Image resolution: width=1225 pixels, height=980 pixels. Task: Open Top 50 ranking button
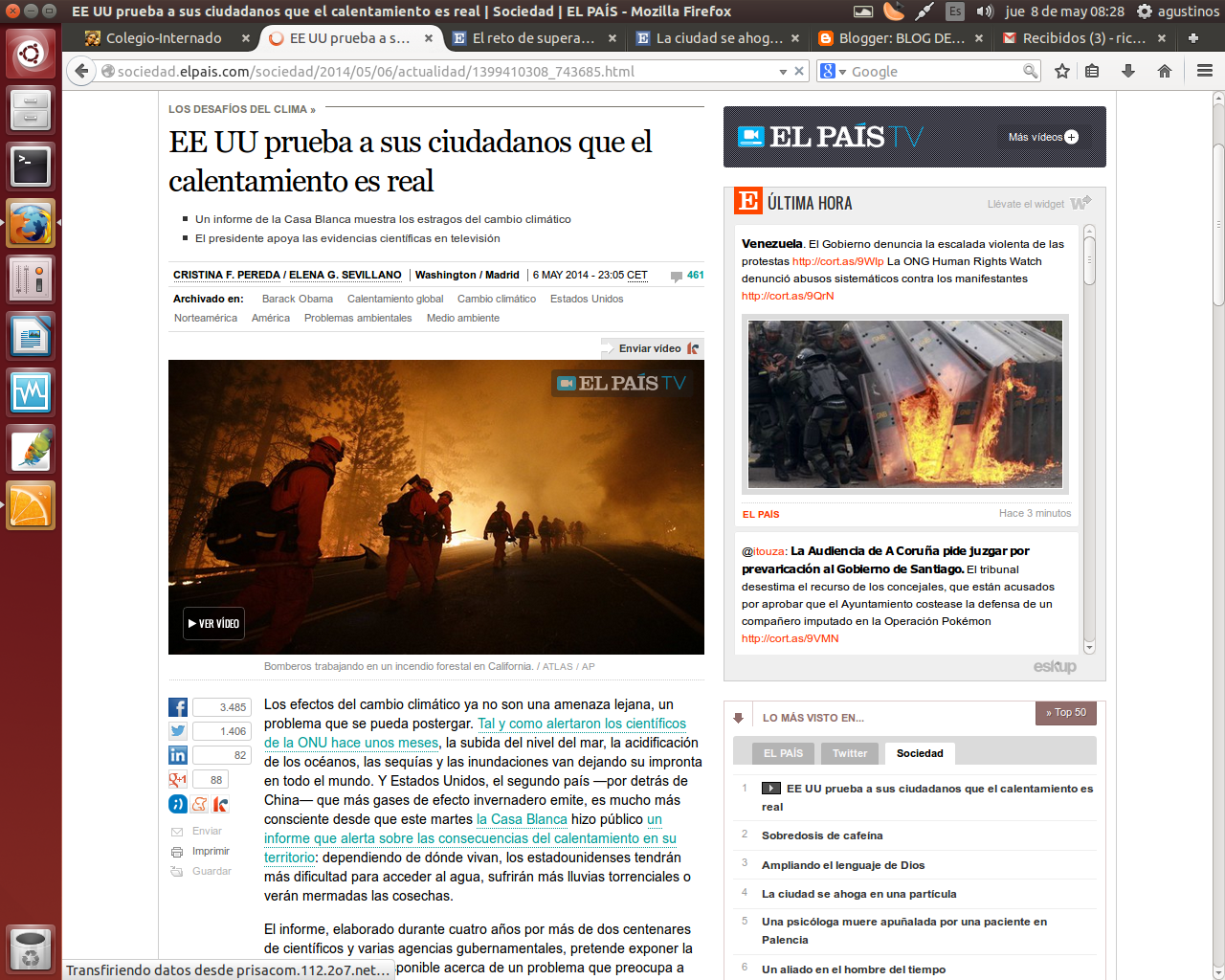coord(1066,713)
